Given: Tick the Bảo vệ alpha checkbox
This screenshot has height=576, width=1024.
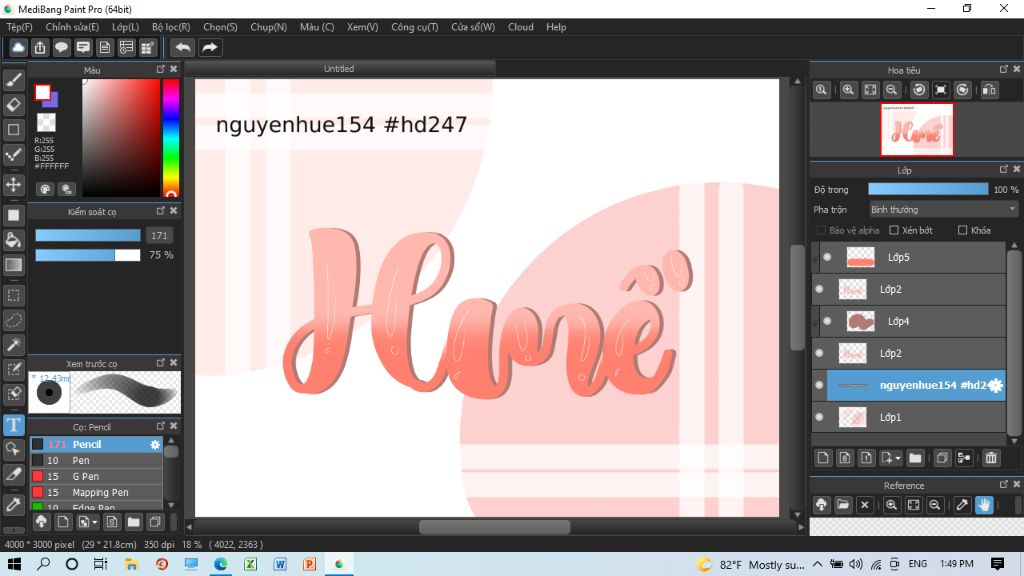Looking at the screenshot, I should point(822,231).
